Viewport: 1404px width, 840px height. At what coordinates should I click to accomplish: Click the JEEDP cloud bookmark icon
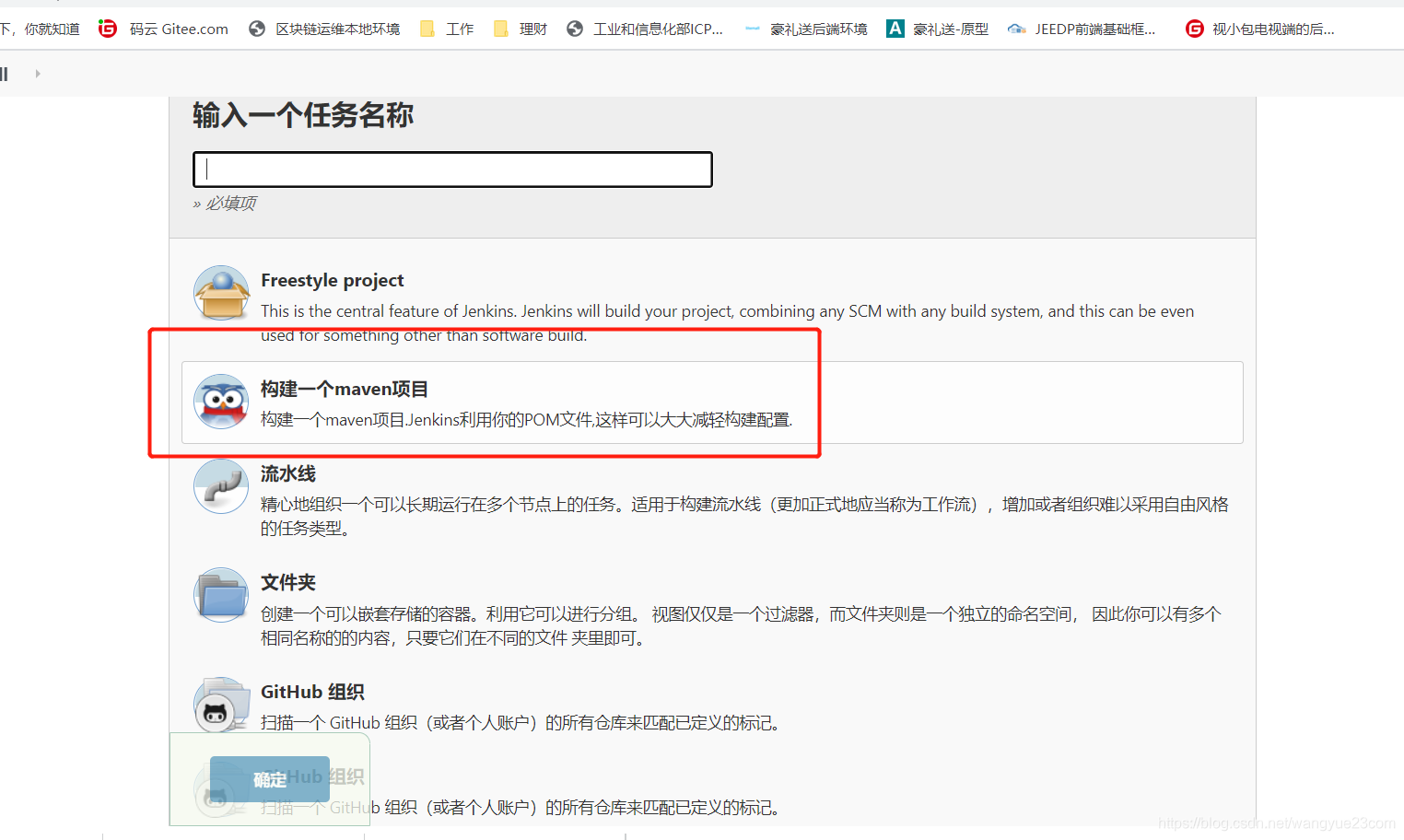pos(1016,29)
